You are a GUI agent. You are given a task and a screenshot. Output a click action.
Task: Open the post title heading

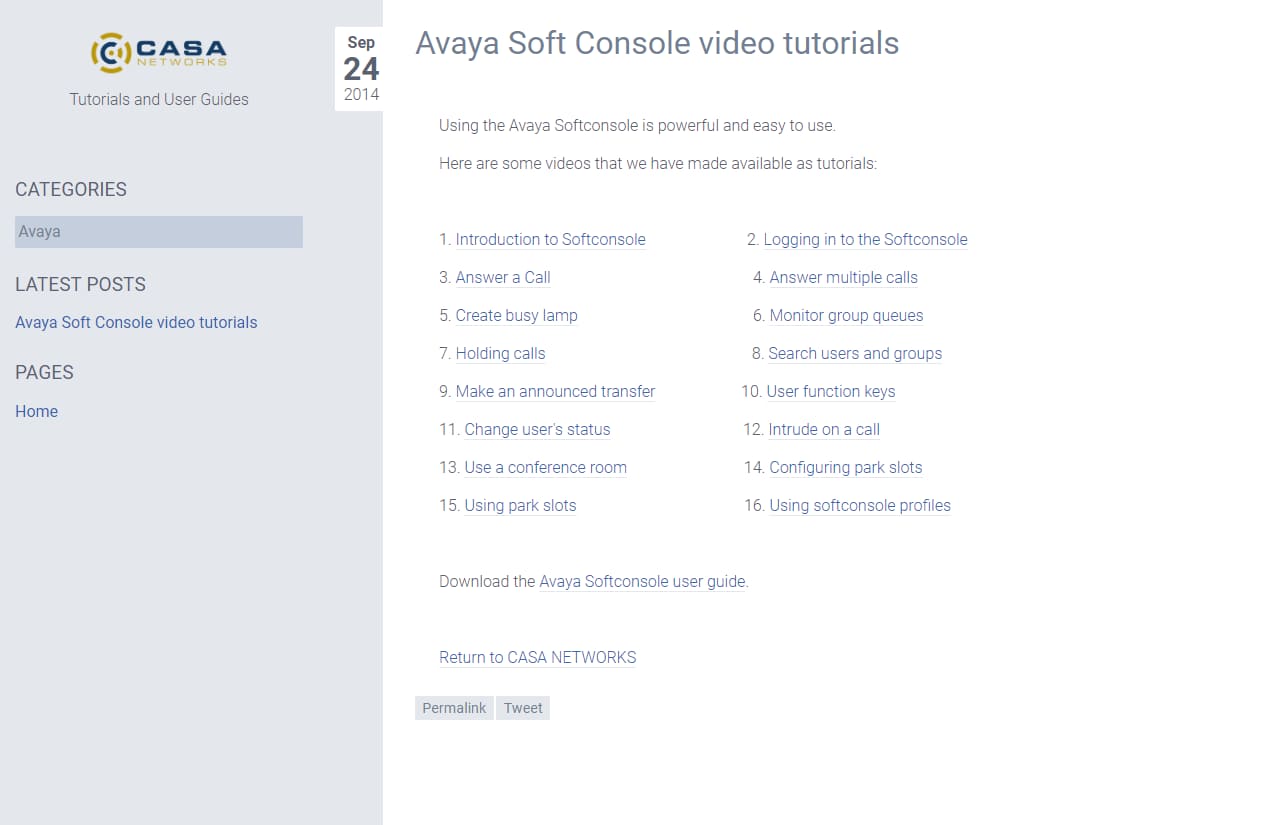pyautogui.click(x=657, y=43)
